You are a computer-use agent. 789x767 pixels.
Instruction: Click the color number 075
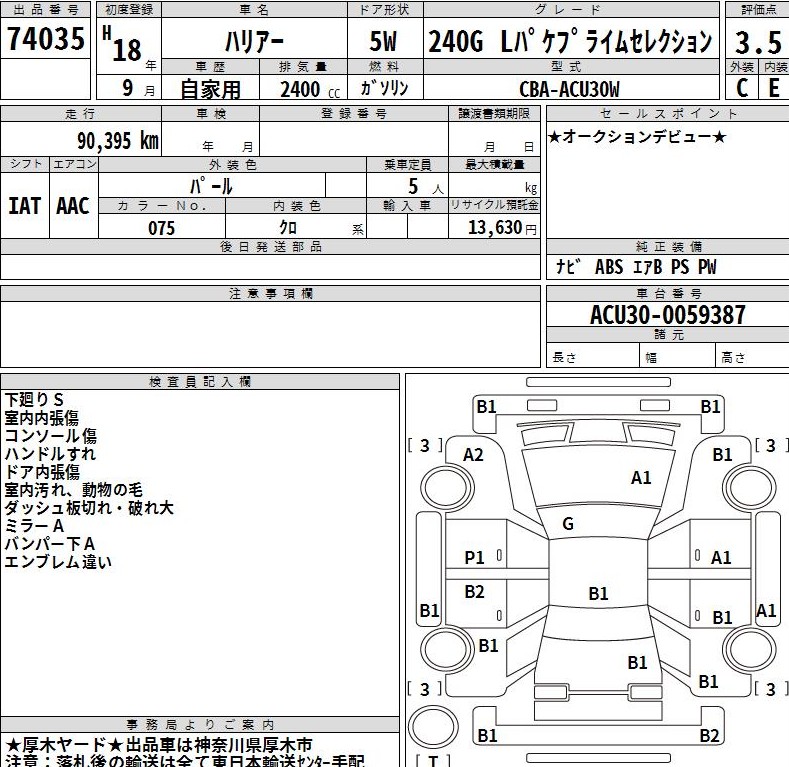coord(162,228)
